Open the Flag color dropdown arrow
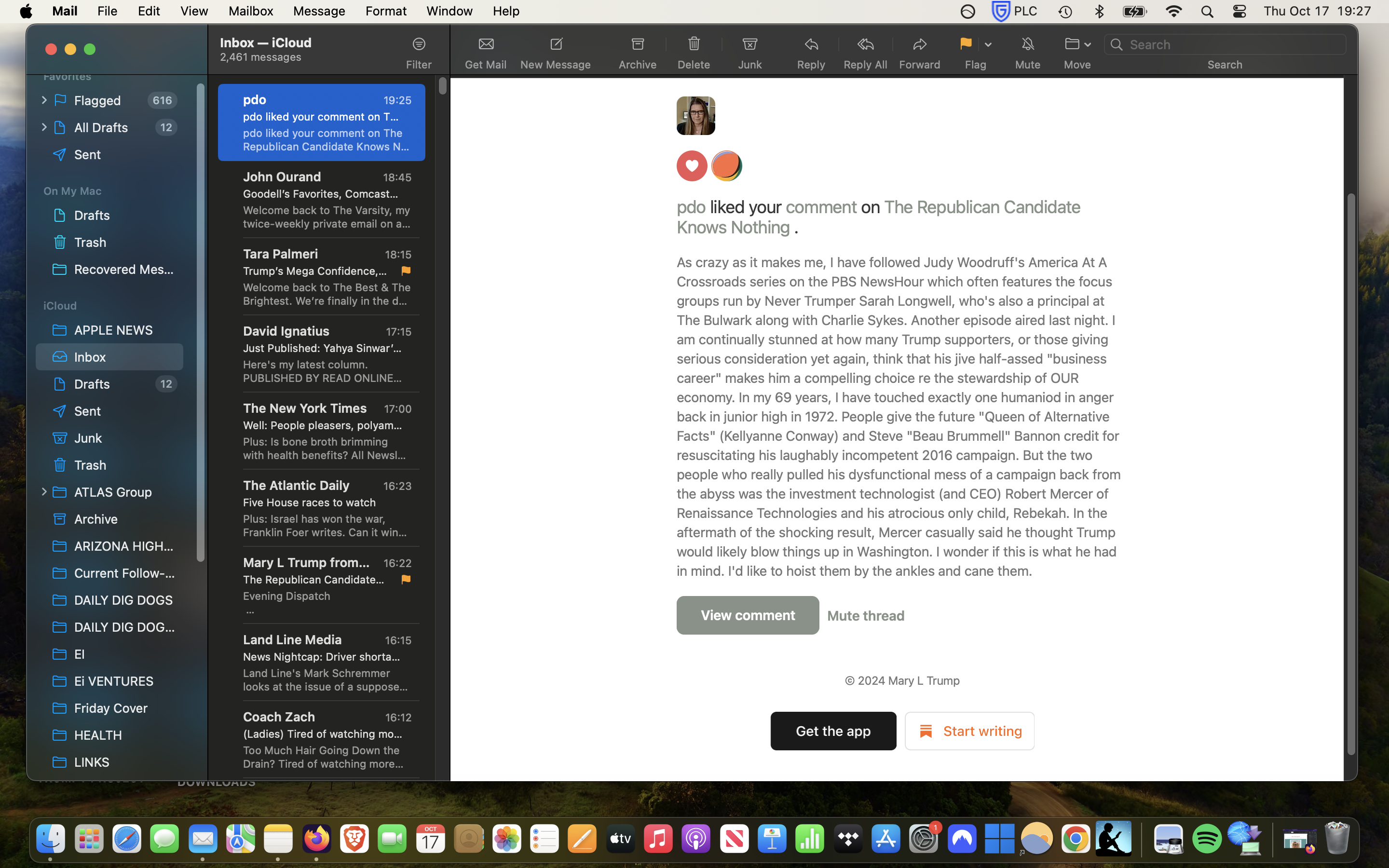This screenshot has height=868, width=1389. pyautogui.click(x=988, y=44)
